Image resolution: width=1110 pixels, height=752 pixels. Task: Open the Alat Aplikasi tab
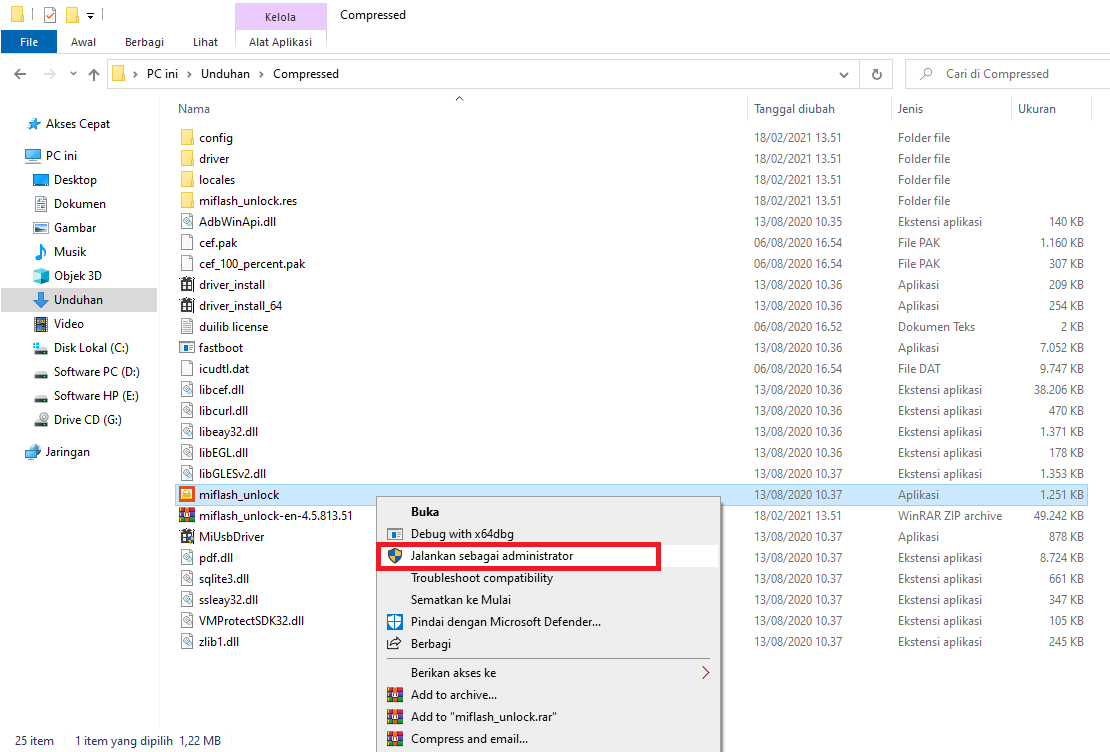pos(280,42)
